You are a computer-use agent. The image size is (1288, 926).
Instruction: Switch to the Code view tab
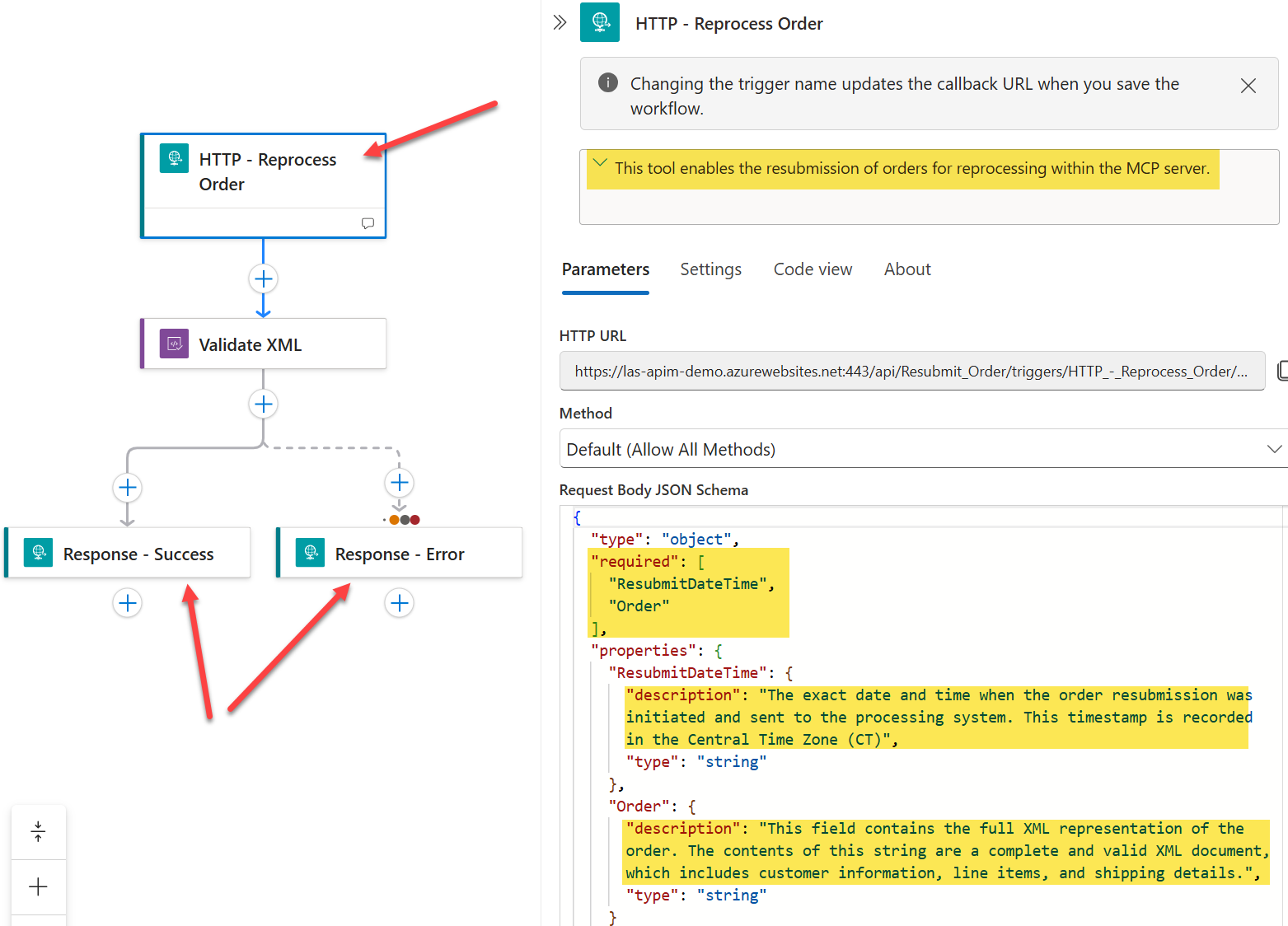(813, 269)
